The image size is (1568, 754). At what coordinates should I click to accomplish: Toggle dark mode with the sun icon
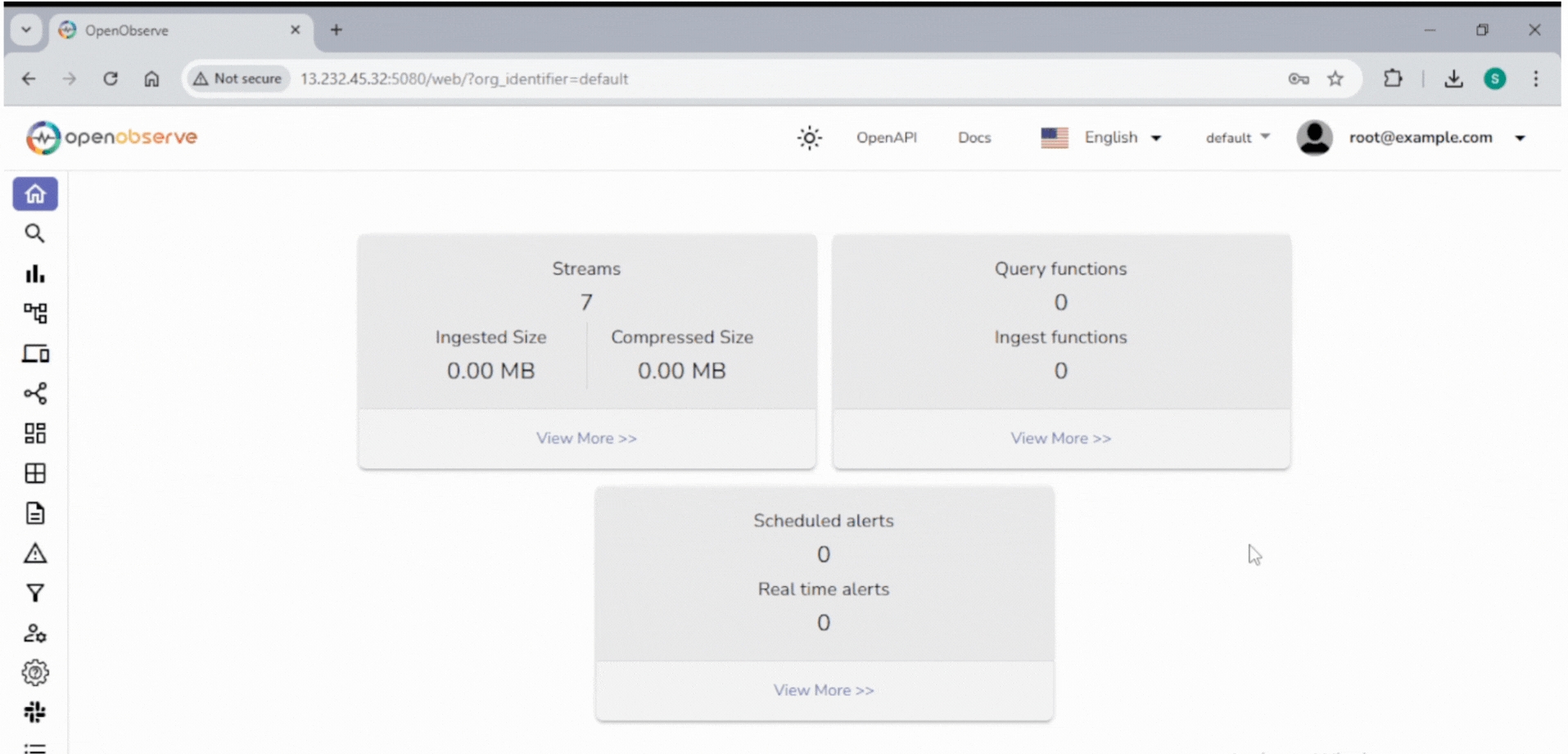click(x=809, y=138)
